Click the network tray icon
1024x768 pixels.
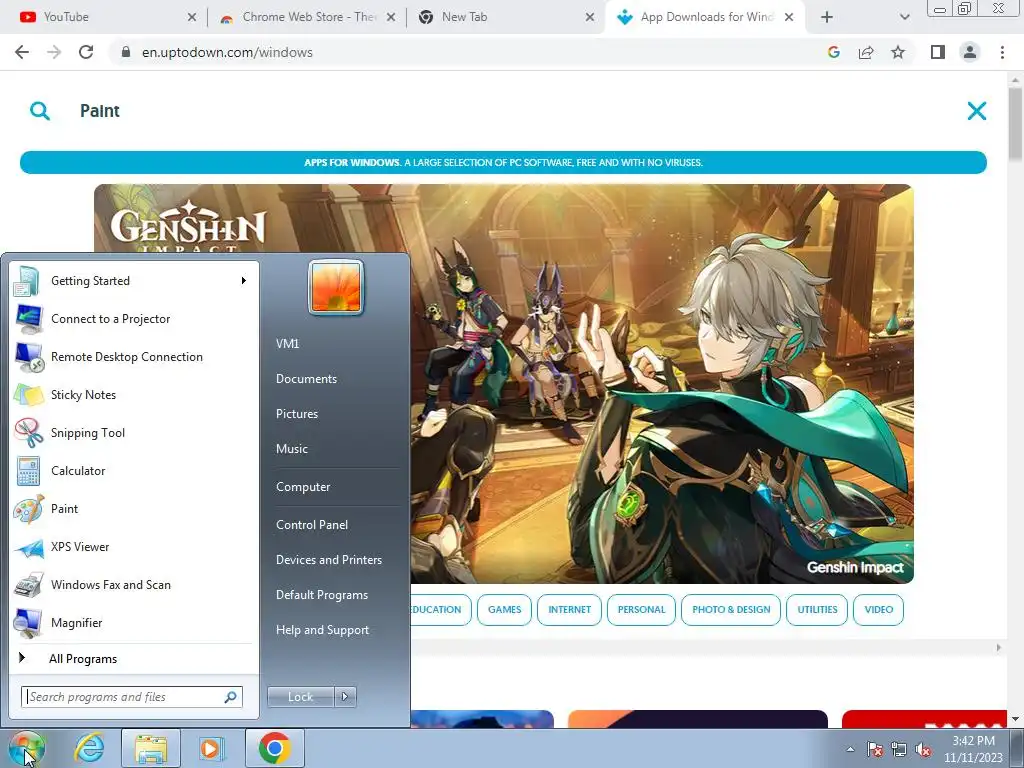tap(899, 750)
